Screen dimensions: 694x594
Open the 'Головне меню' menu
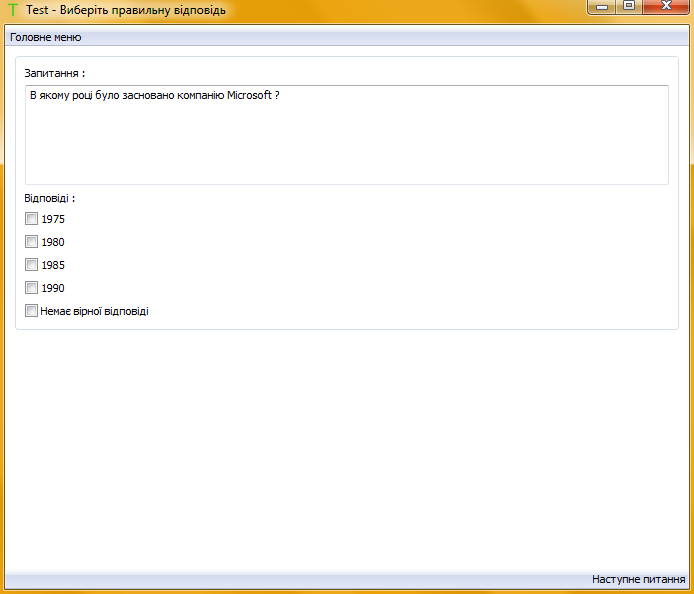[x=46, y=37]
